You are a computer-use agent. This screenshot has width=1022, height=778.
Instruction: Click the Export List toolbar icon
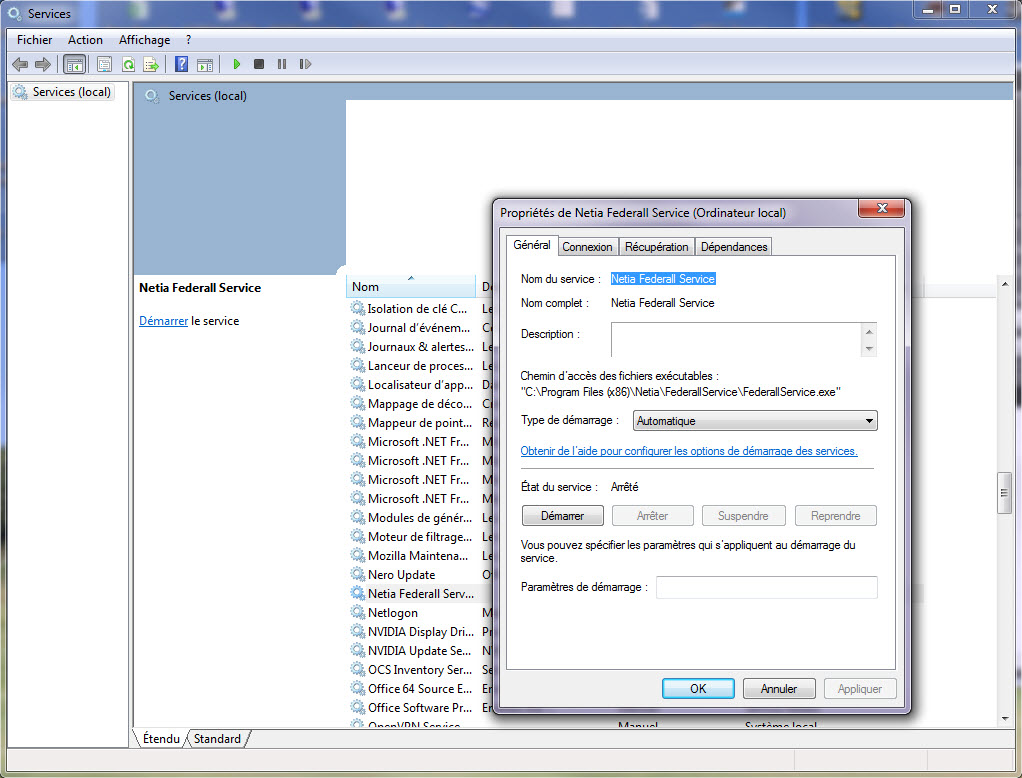(x=151, y=65)
